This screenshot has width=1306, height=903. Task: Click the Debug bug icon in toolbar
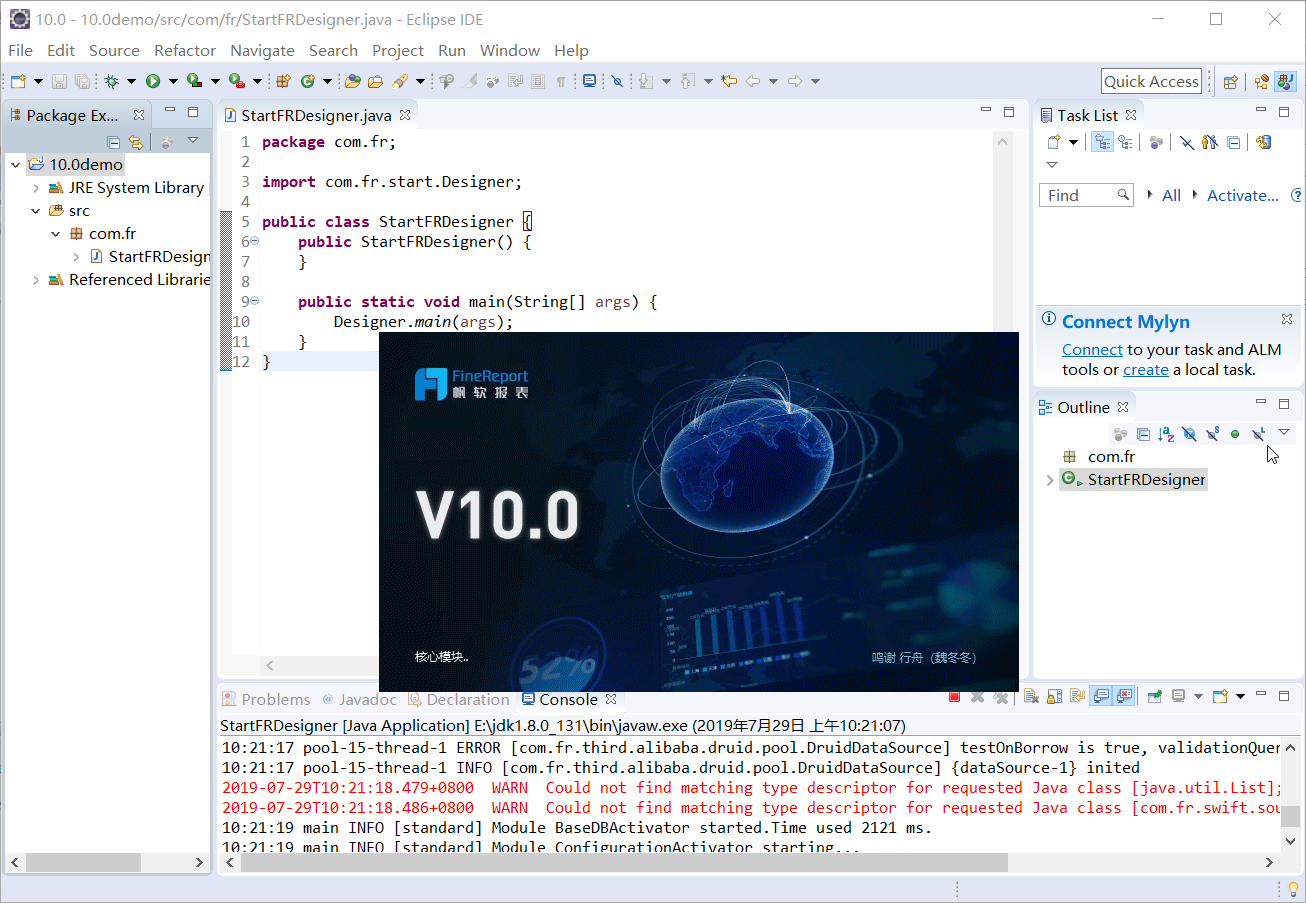pos(111,81)
